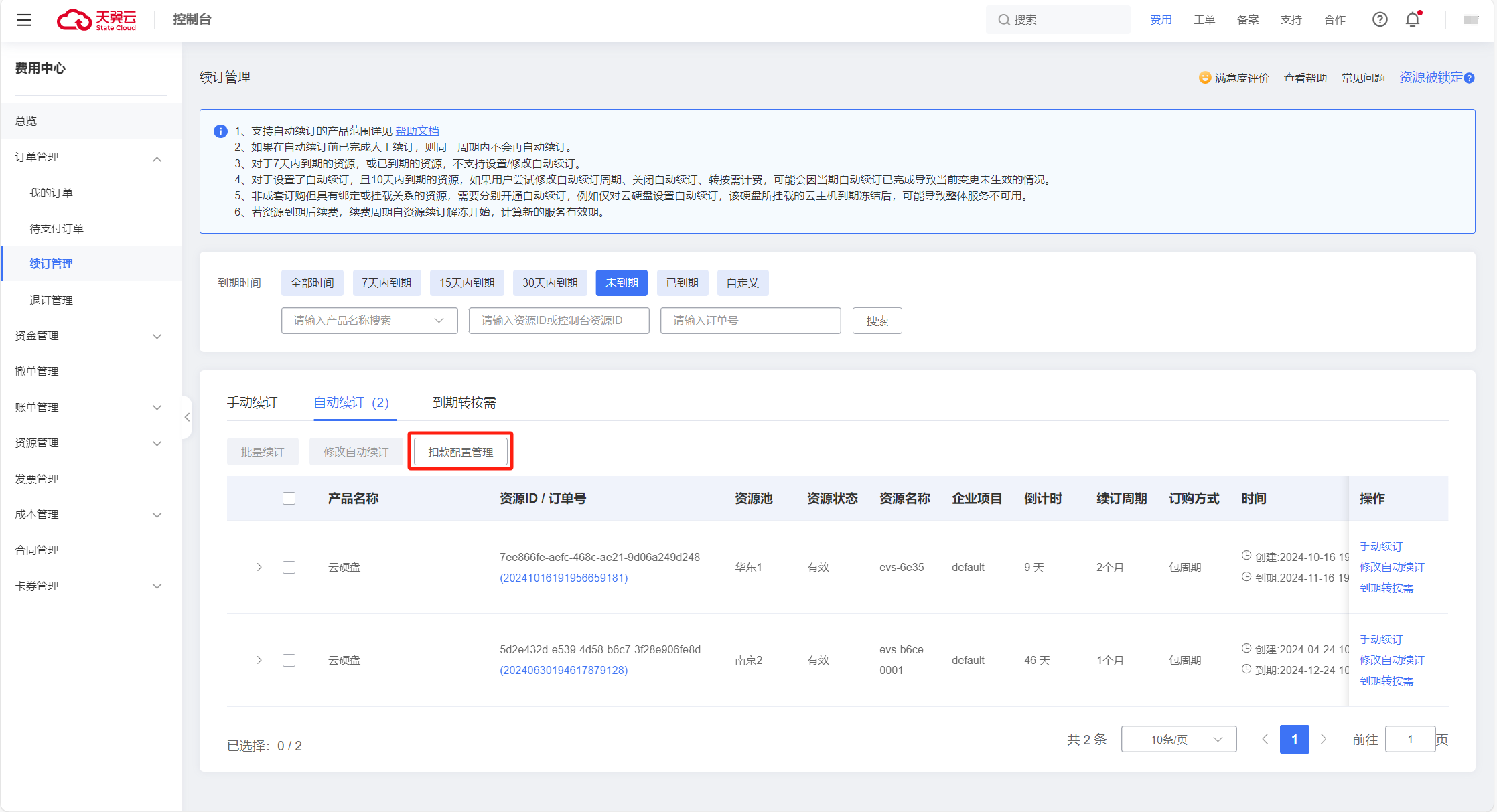Filter by 全部时间
The height and width of the screenshot is (812, 1497).
tap(312, 282)
